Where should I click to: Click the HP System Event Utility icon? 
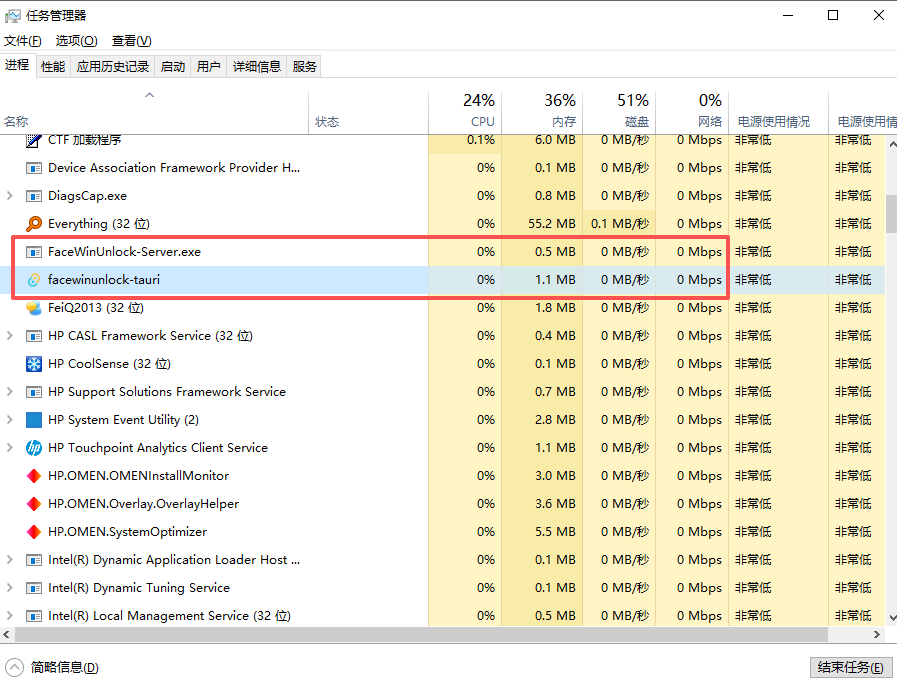(x=34, y=420)
